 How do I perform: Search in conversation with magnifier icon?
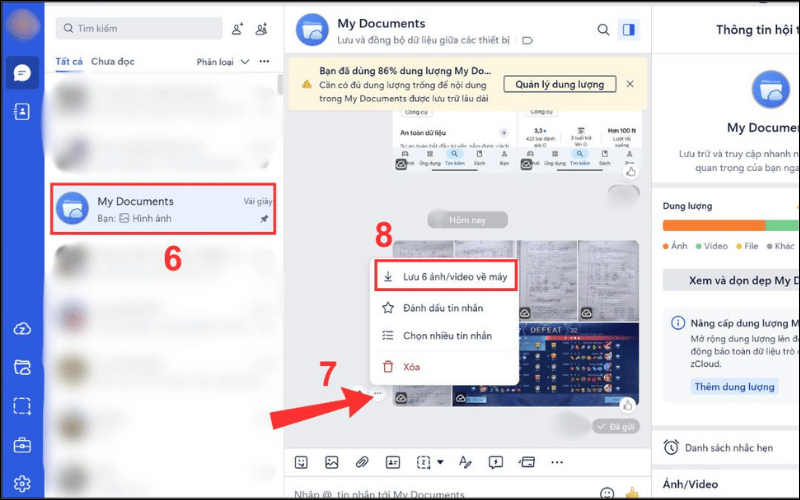[x=604, y=30]
